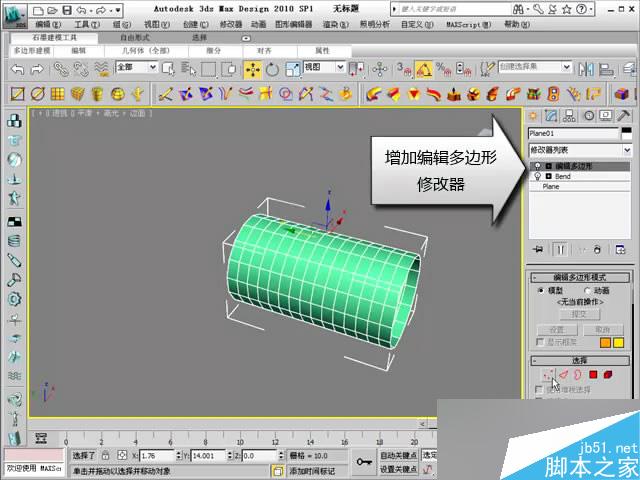Toggle the highlighted Angle Snap button
Image resolution: width=640 pixels, height=480 pixels.
424,69
